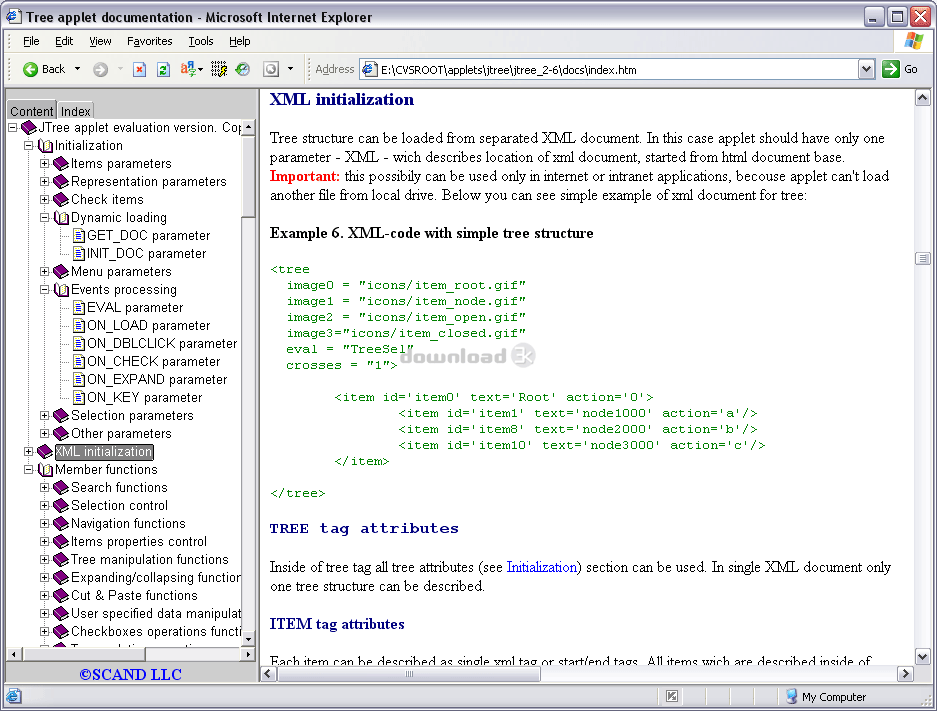Click the book icon beside XML initialization
Image resolution: width=937 pixels, height=711 pixels.
pyautogui.click(x=45, y=452)
